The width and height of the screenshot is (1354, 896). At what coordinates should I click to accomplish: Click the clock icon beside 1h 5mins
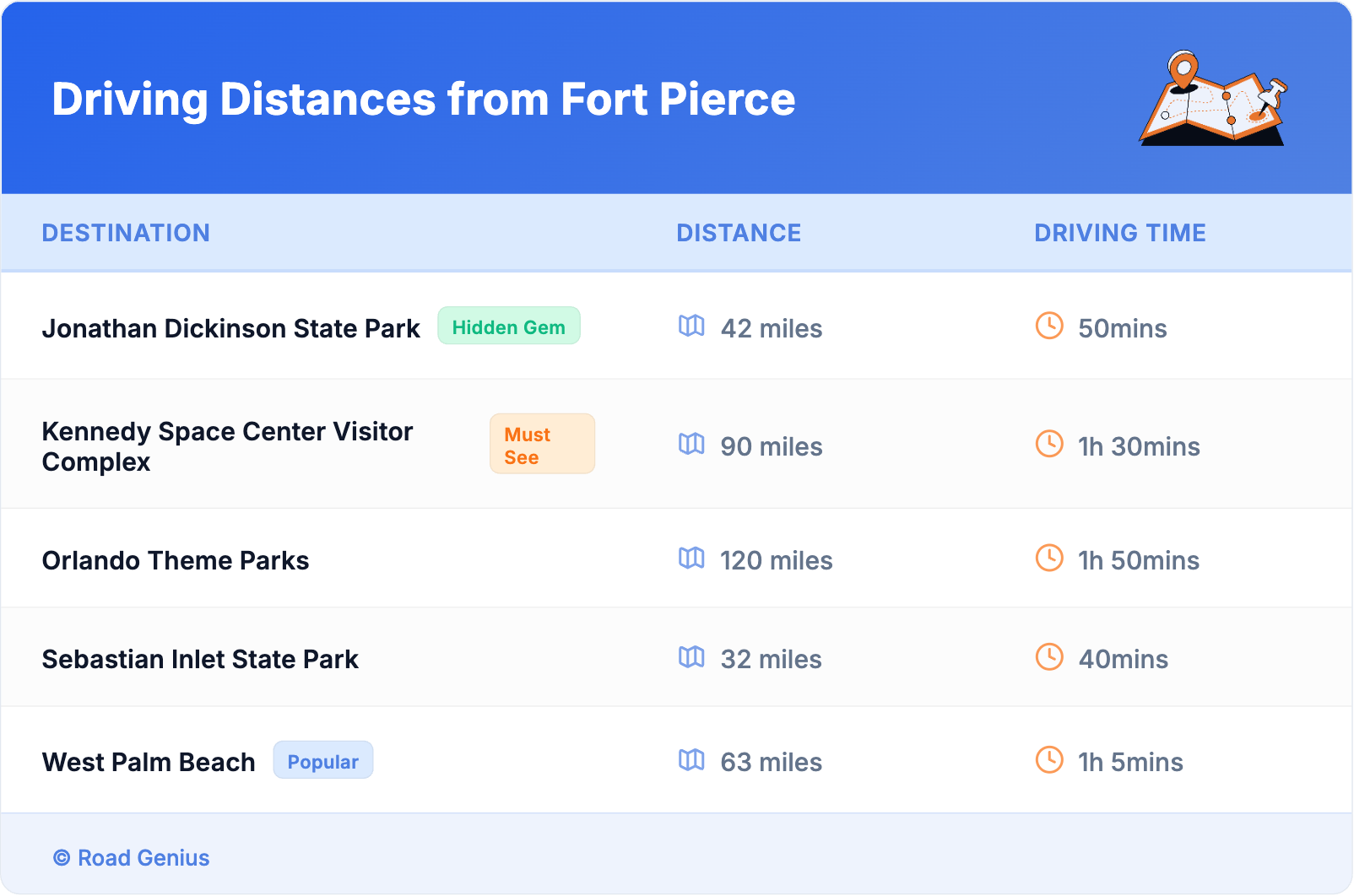pos(1049,760)
